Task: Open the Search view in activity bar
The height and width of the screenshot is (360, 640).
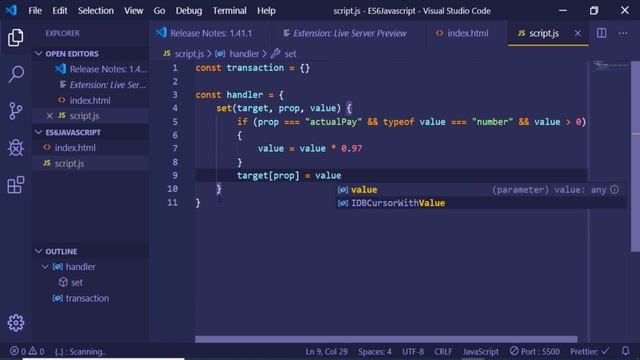Action: coord(16,74)
